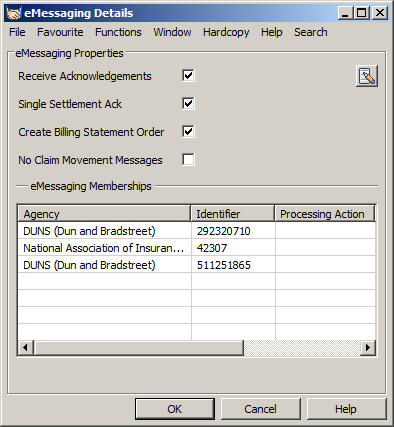
Task: Open the Window menu
Action: (172, 32)
